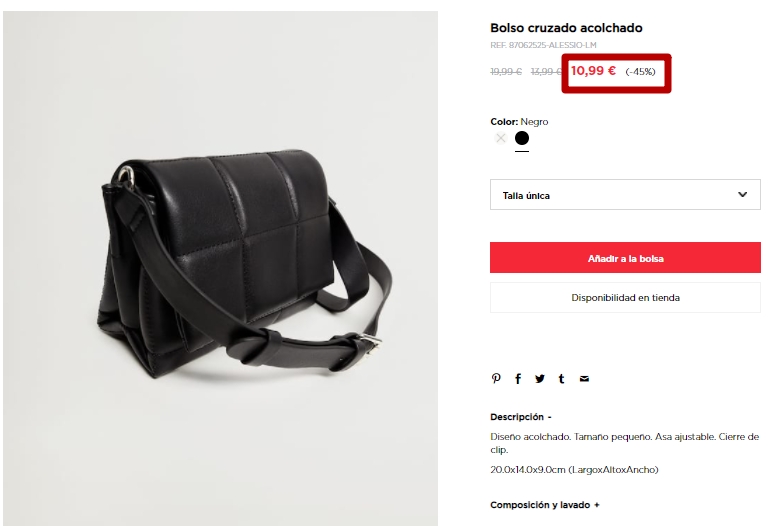Viewport: 773px width, 526px height.
Task: Click the -45% discount label
Action: 640,72
